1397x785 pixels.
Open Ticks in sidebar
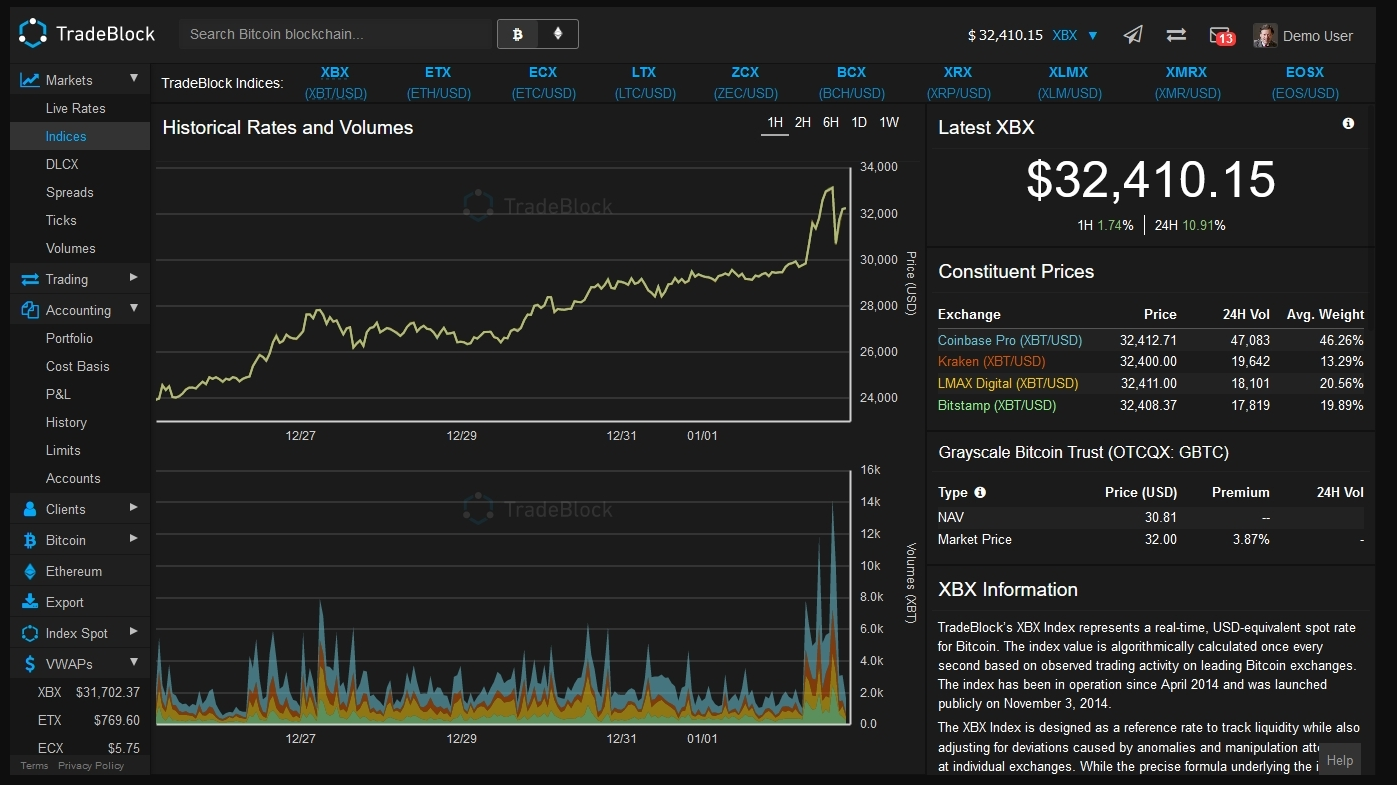pos(61,220)
